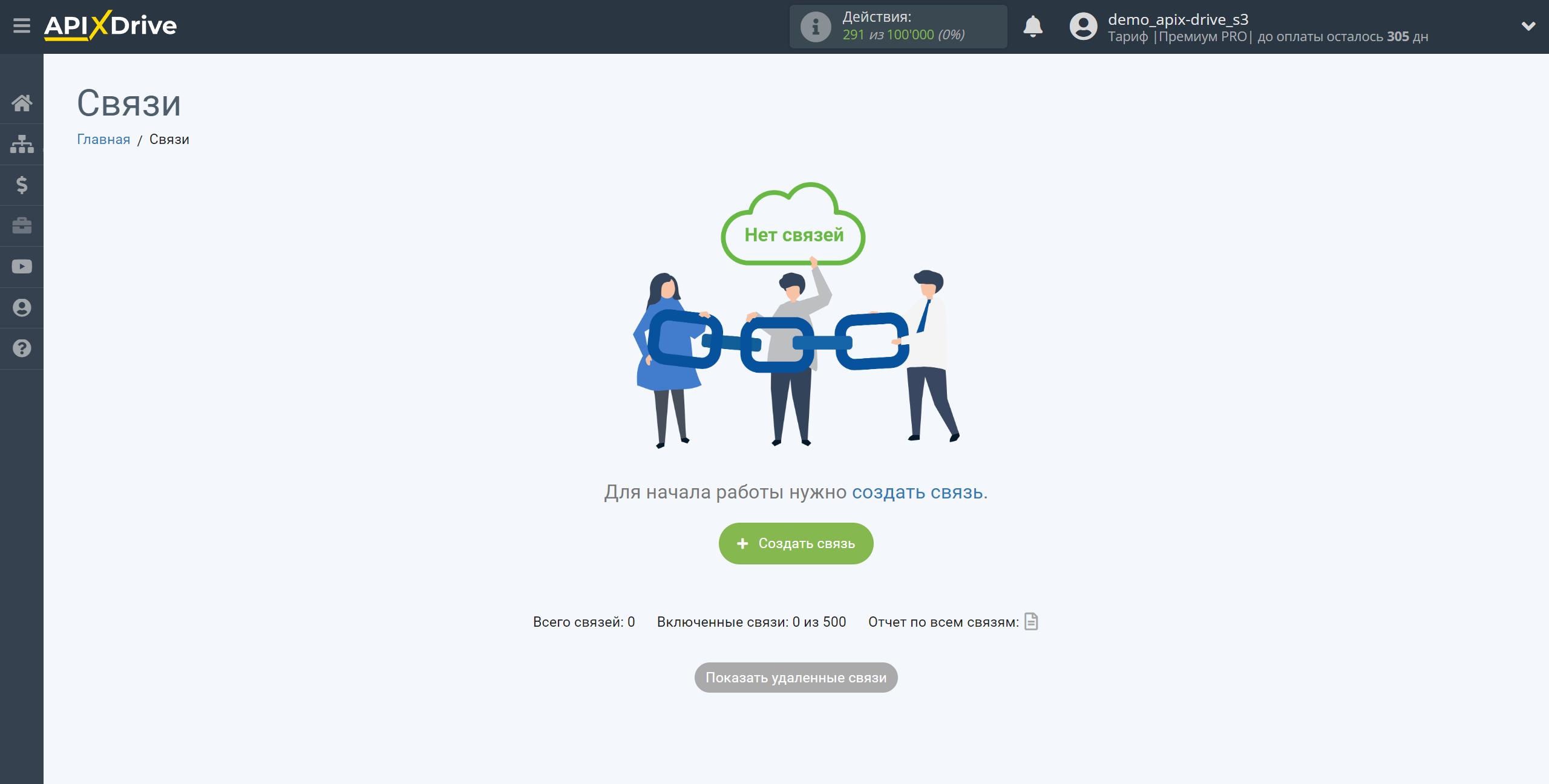Click the создать связь button
This screenshot has width=1549, height=784.
pos(795,543)
